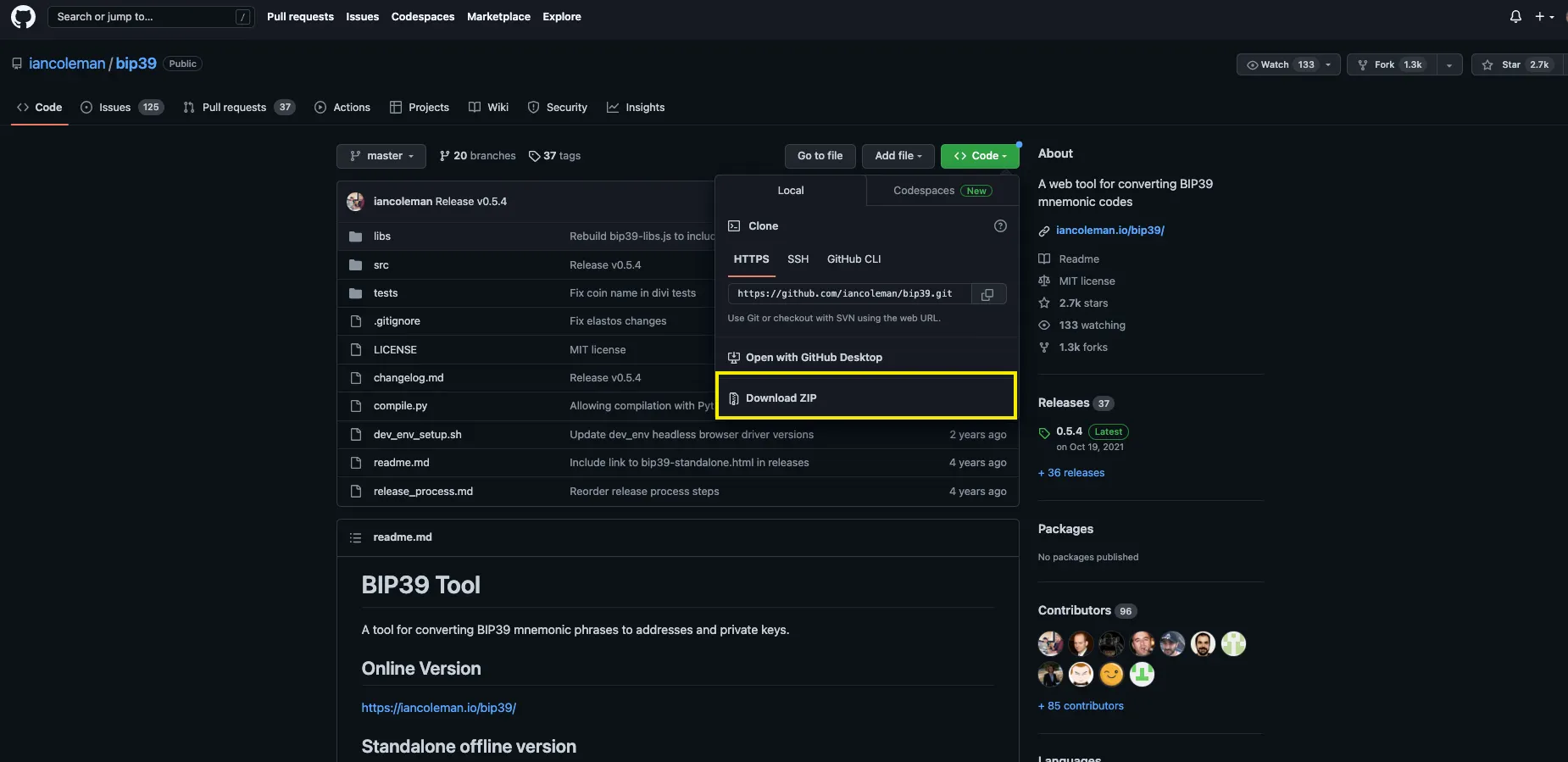
Task: Click the first contributor avatar
Action: point(1050,644)
